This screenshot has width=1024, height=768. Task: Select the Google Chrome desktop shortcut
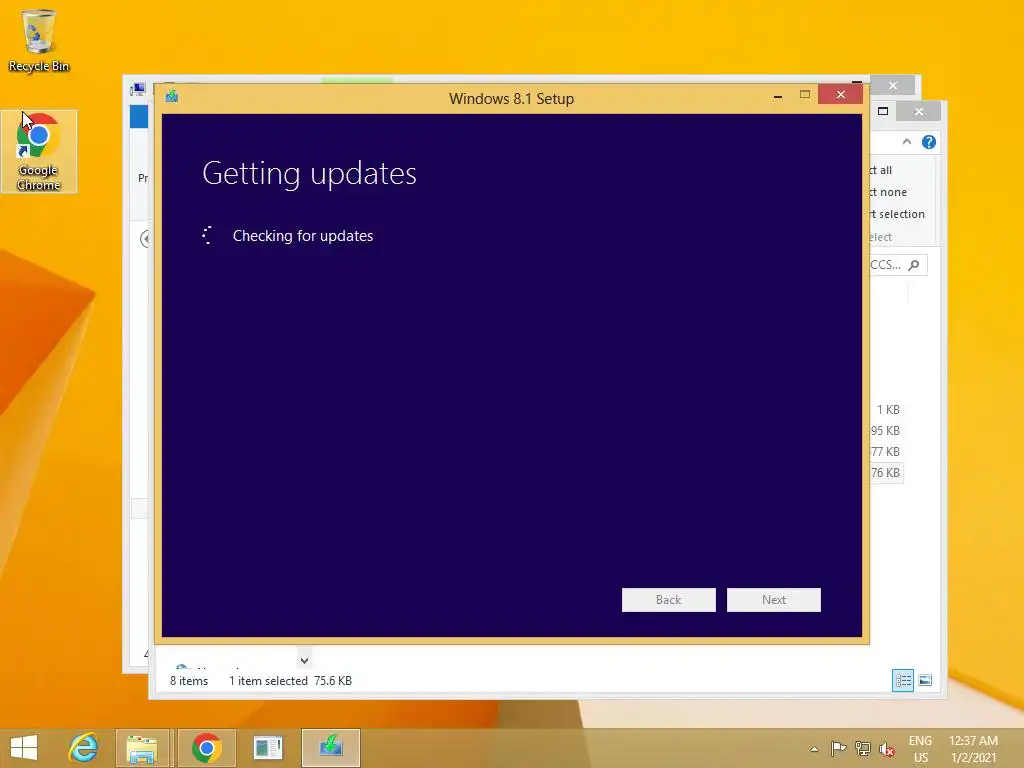click(x=39, y=152)
